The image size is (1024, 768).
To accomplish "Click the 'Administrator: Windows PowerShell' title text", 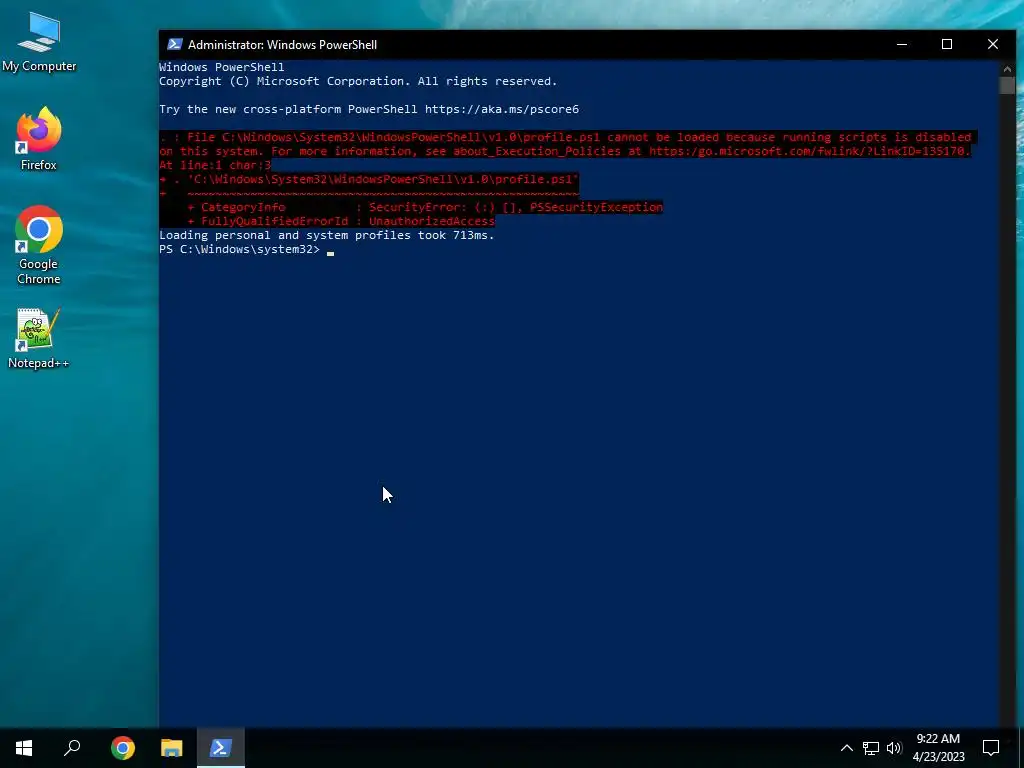I will 282,44.
